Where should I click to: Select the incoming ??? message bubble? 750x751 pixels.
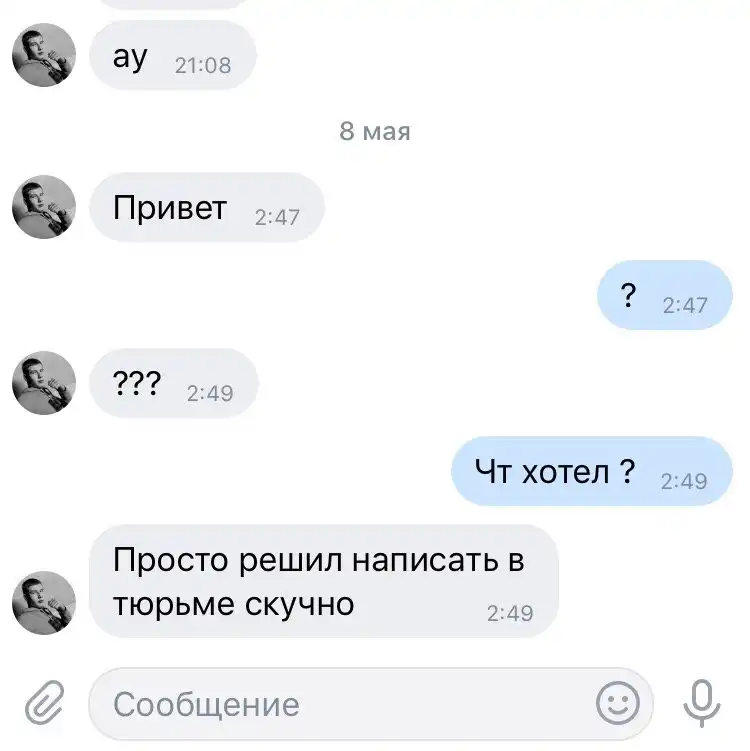[x=174, y=383]
